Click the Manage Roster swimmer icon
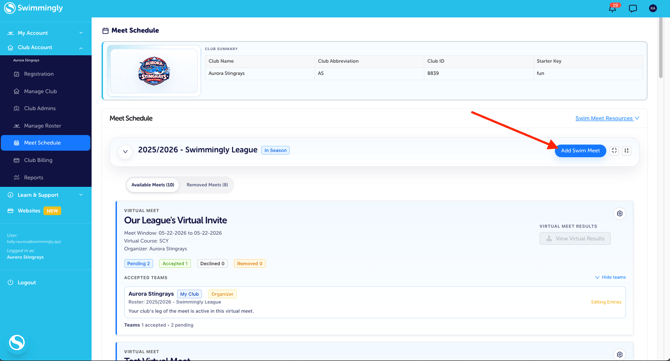Image resolution: width=670 pixels, height=361 pixels. tap(16, 126)
